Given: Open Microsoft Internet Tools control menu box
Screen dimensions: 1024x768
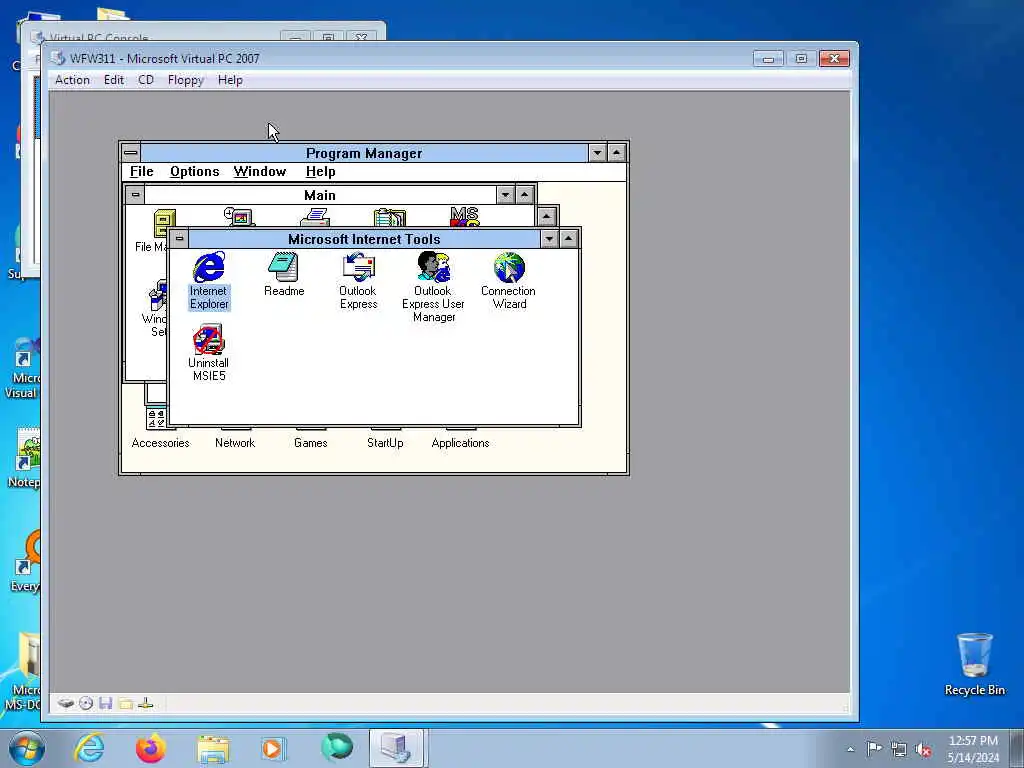Looking at the screenshot, I should 179,238.
